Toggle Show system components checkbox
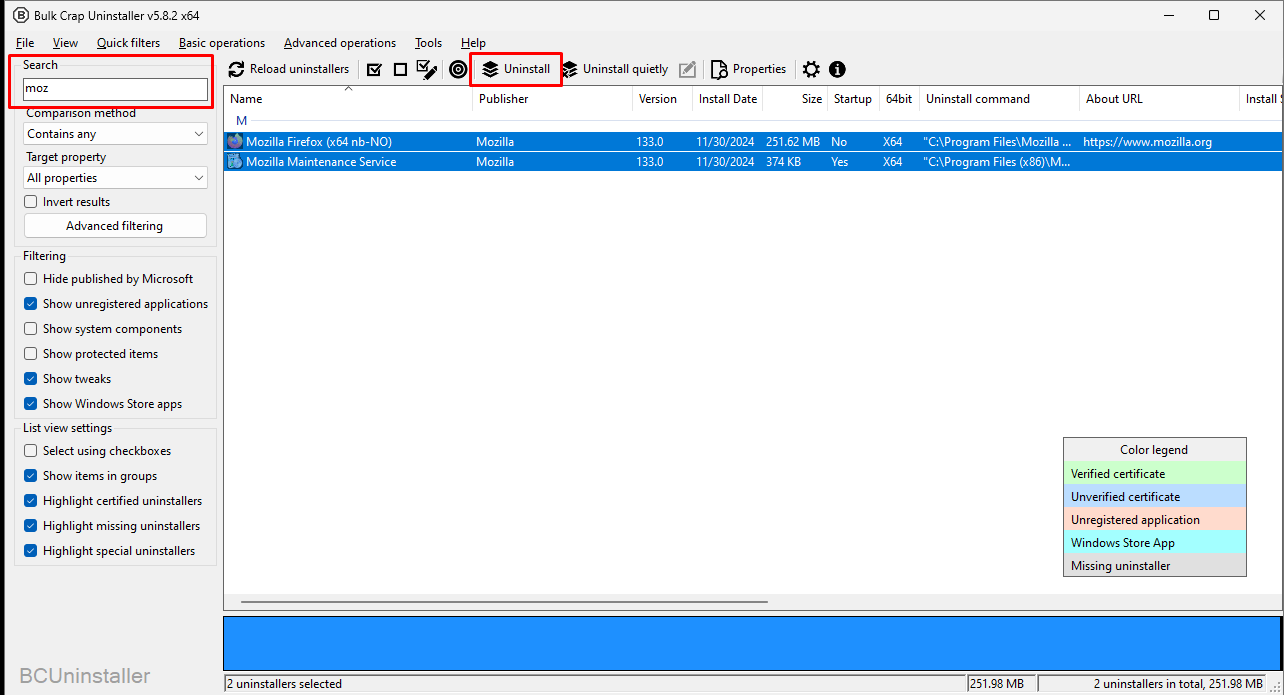 pyautogui.click(x=31, y=329)
